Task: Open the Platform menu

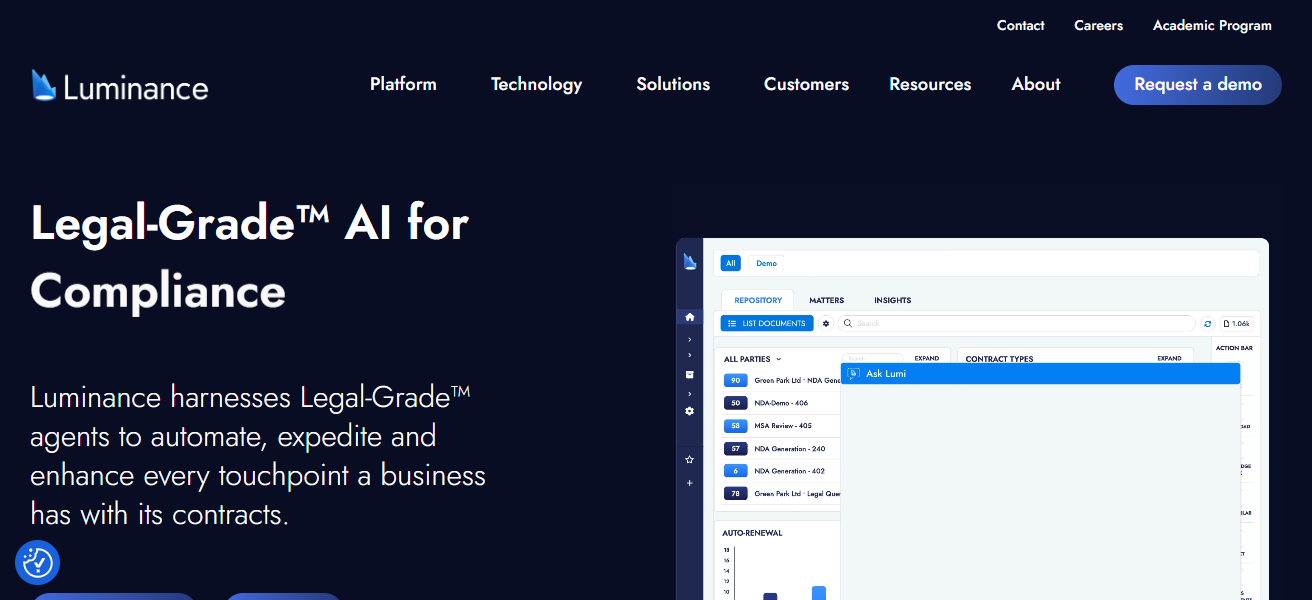Action: pyautogui.click(x=403, y=84)
